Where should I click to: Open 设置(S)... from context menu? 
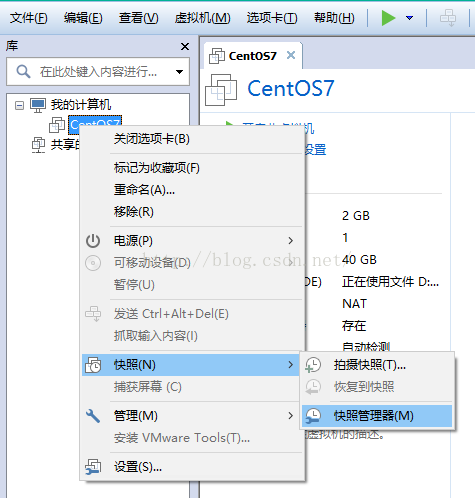click(x=192, y=467)
